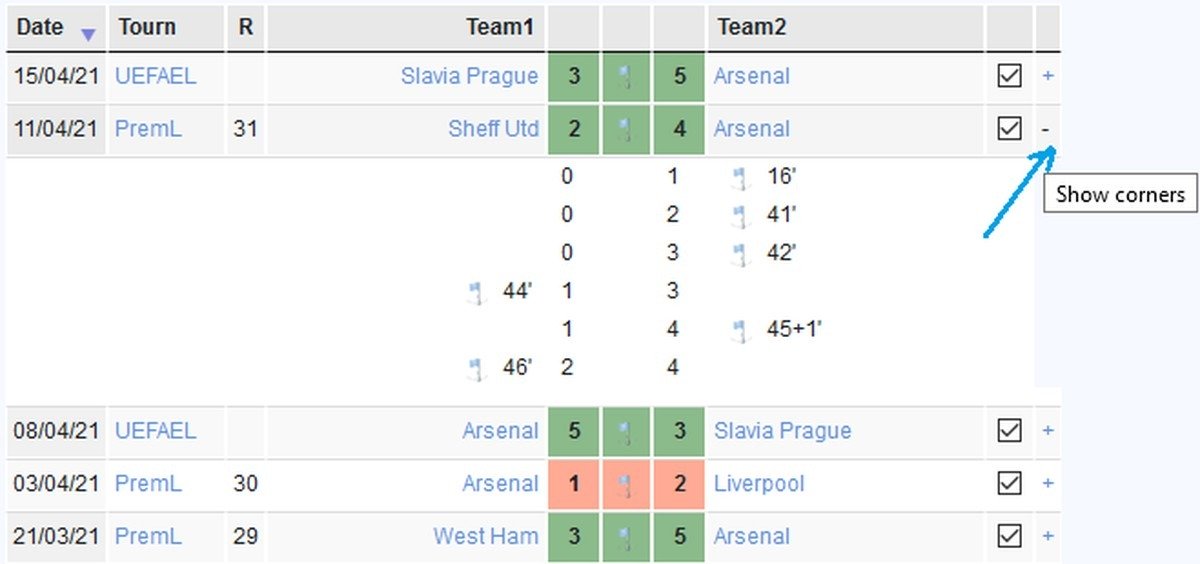1200x564 pixels.
Task: Click corner flag icon in West Ham row
Action: pyautogui.click(x=626, y=537)
